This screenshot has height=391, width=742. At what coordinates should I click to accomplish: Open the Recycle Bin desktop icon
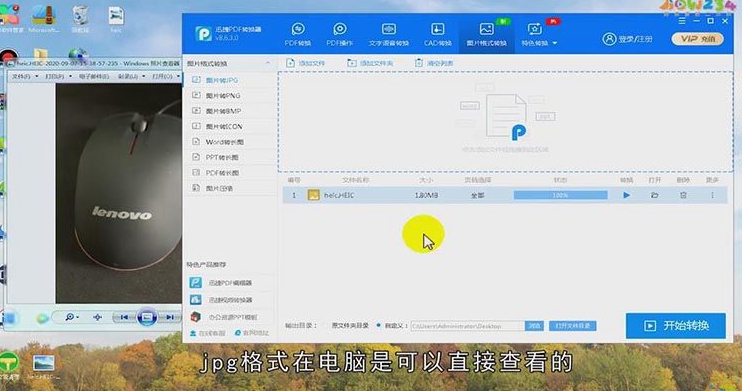coord(80,18)
